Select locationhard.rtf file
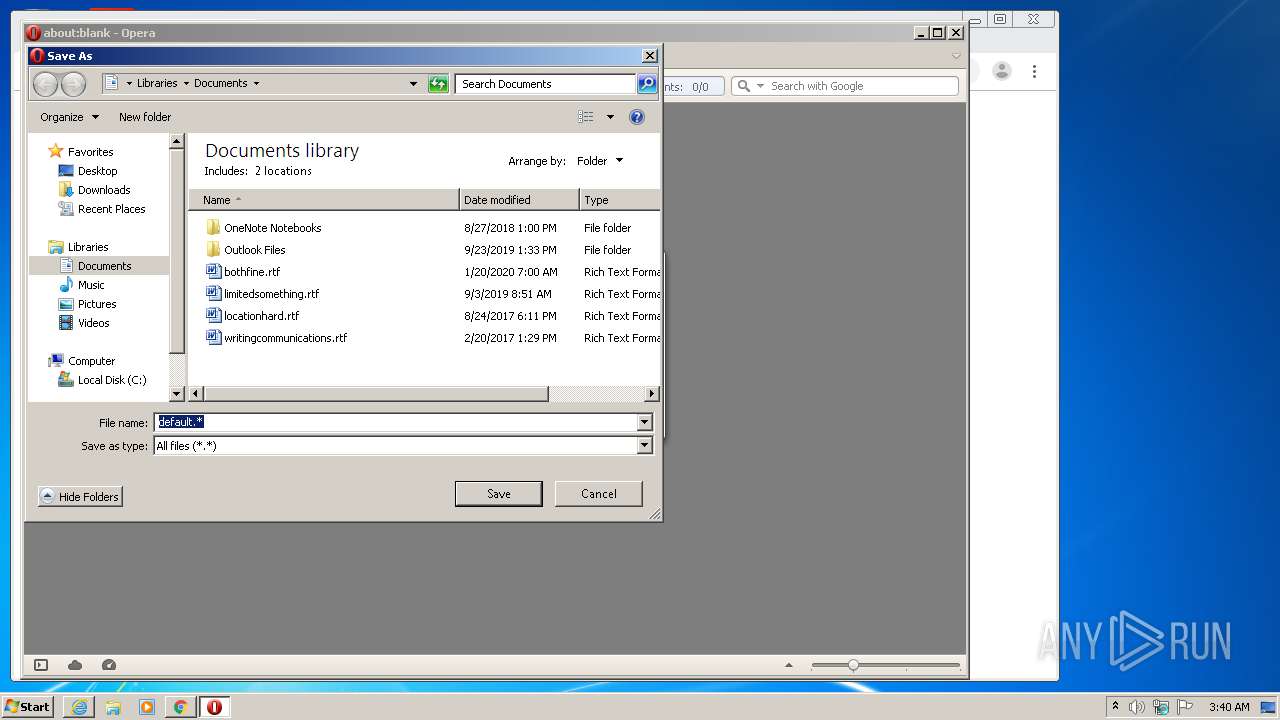The width and height of the screenshot is (1280, 720). [253, 316]
